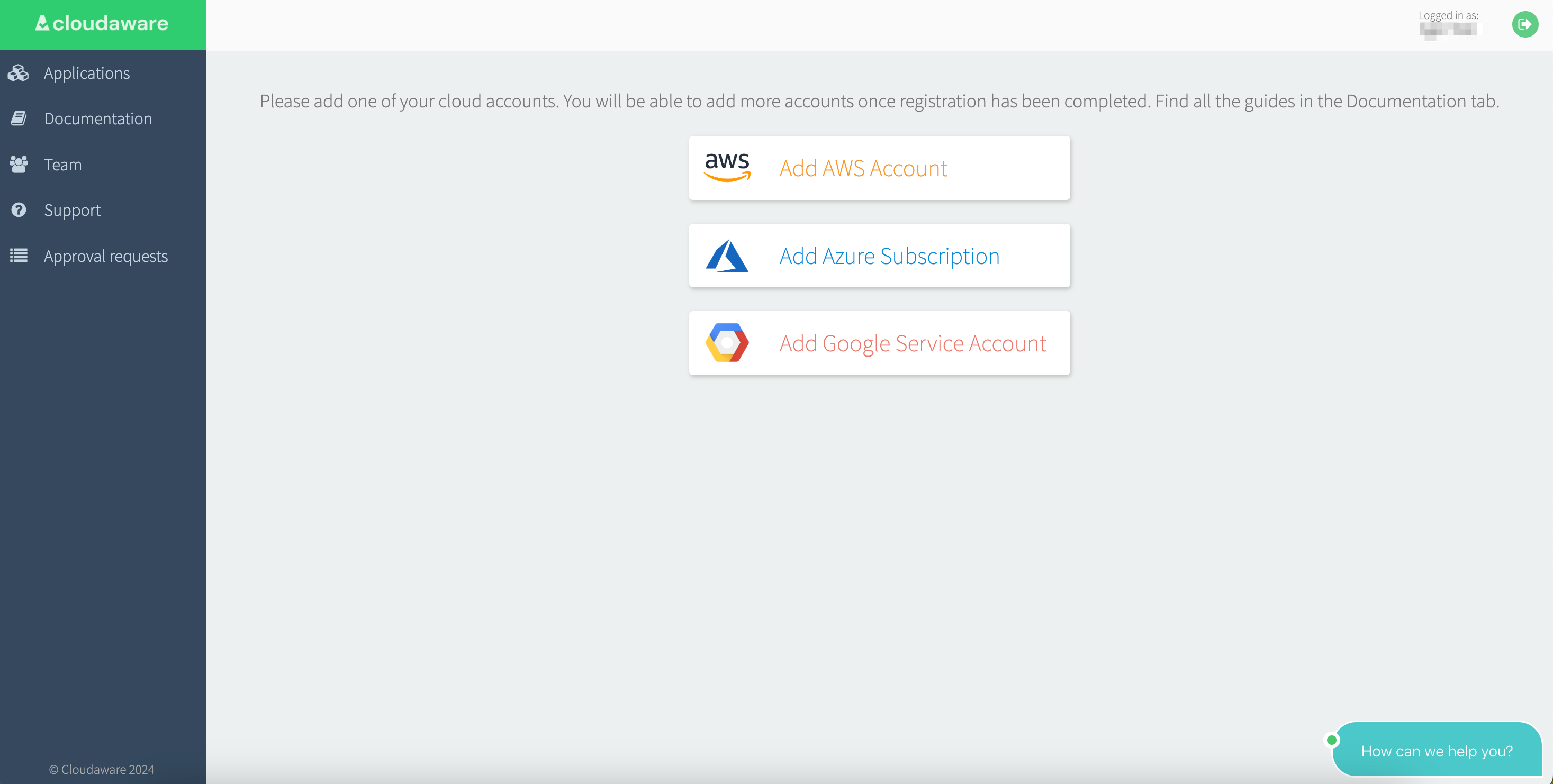Viewport: 1553px width, 784px height.
Task: Open the Approval requests section
Action: coord(106,255)
